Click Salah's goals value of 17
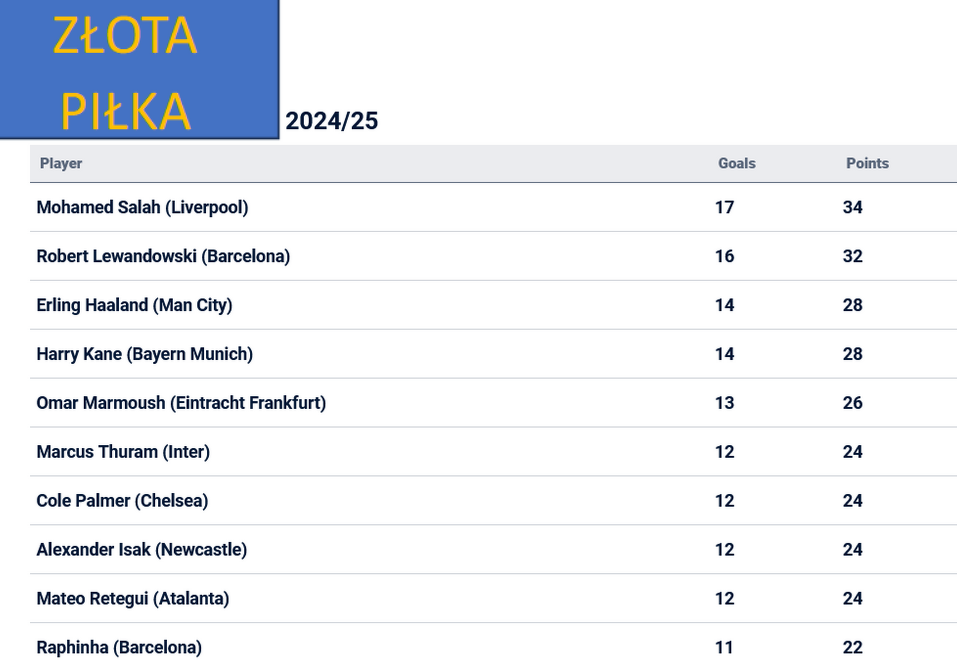This screenshot has width=957, height=666. pyautogui.click(x=724, y=207)
